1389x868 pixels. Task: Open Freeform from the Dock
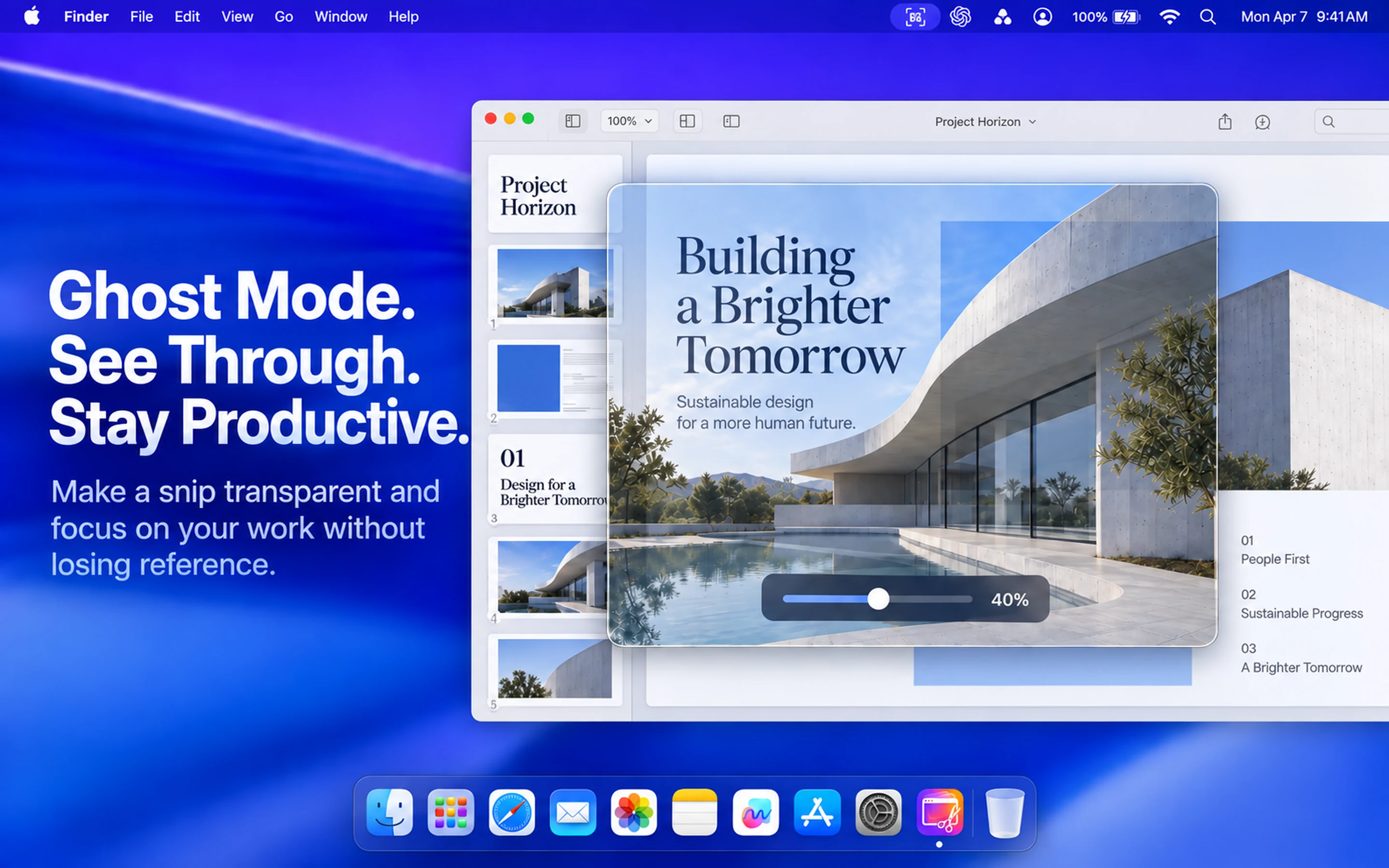tap(756, 813)
